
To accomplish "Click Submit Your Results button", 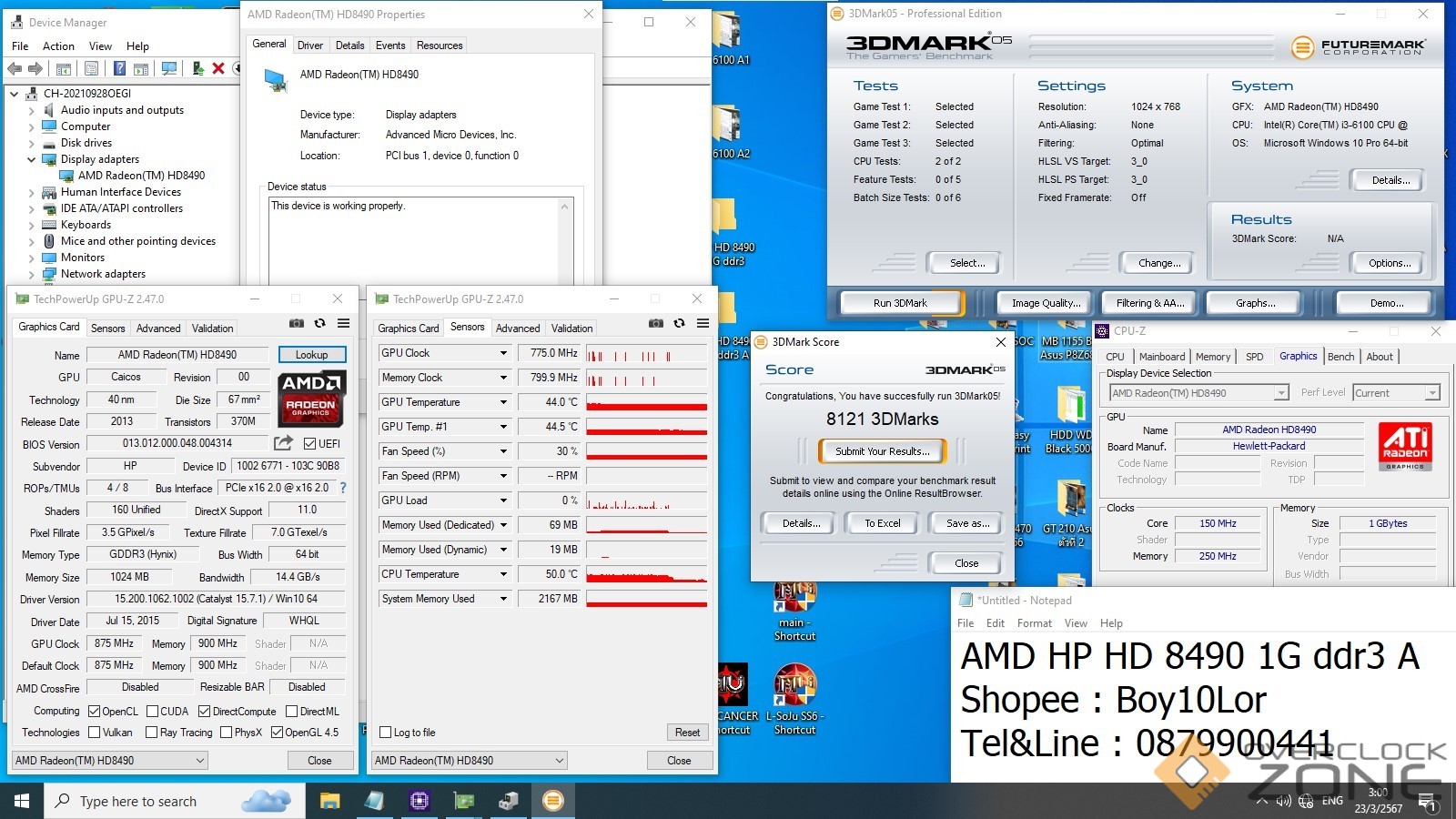I will click(x=882, y=451).
